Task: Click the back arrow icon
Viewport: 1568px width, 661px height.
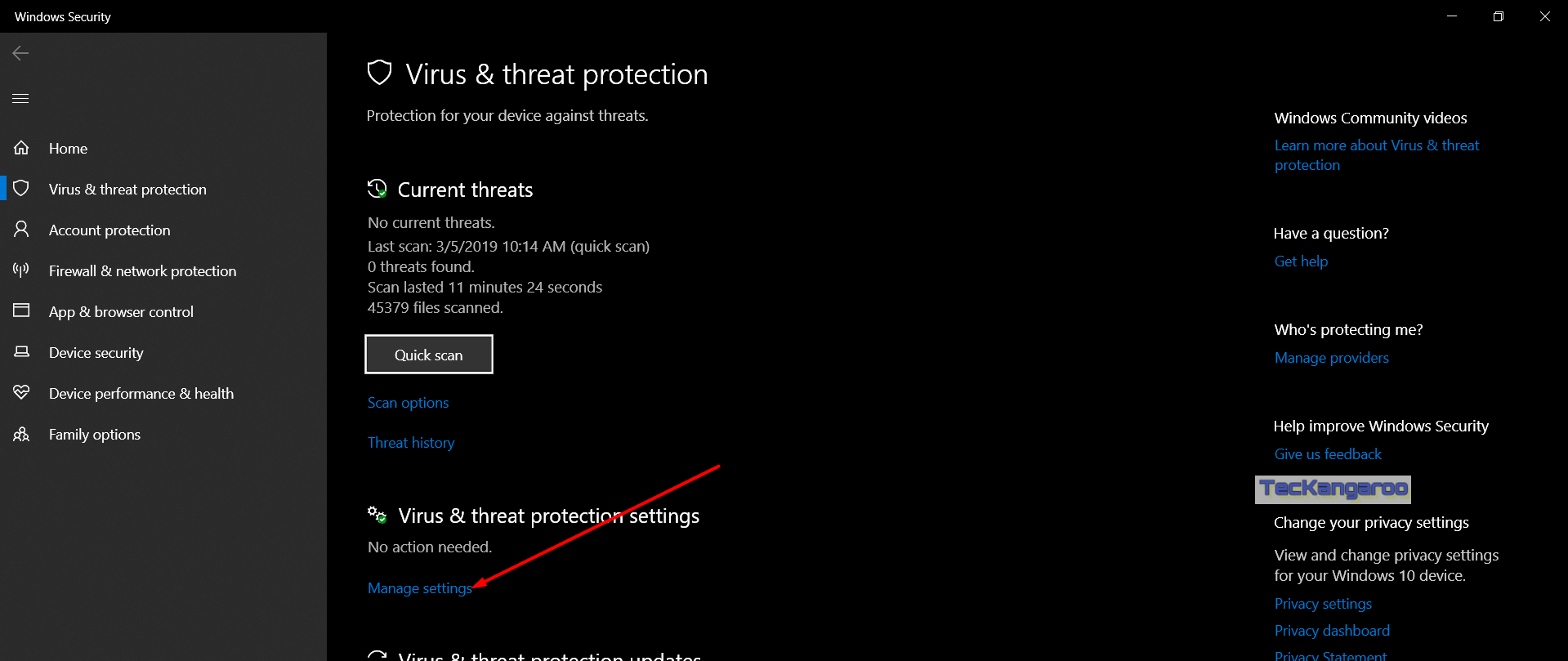Action: (20, 53)
